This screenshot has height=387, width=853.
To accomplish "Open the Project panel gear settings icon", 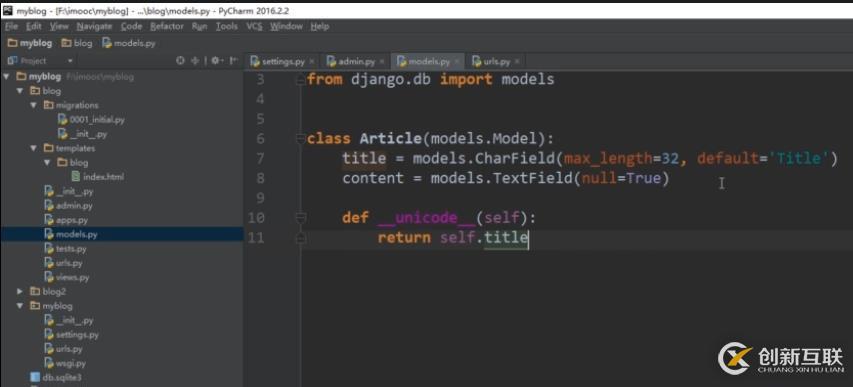I will coord(216,61).
